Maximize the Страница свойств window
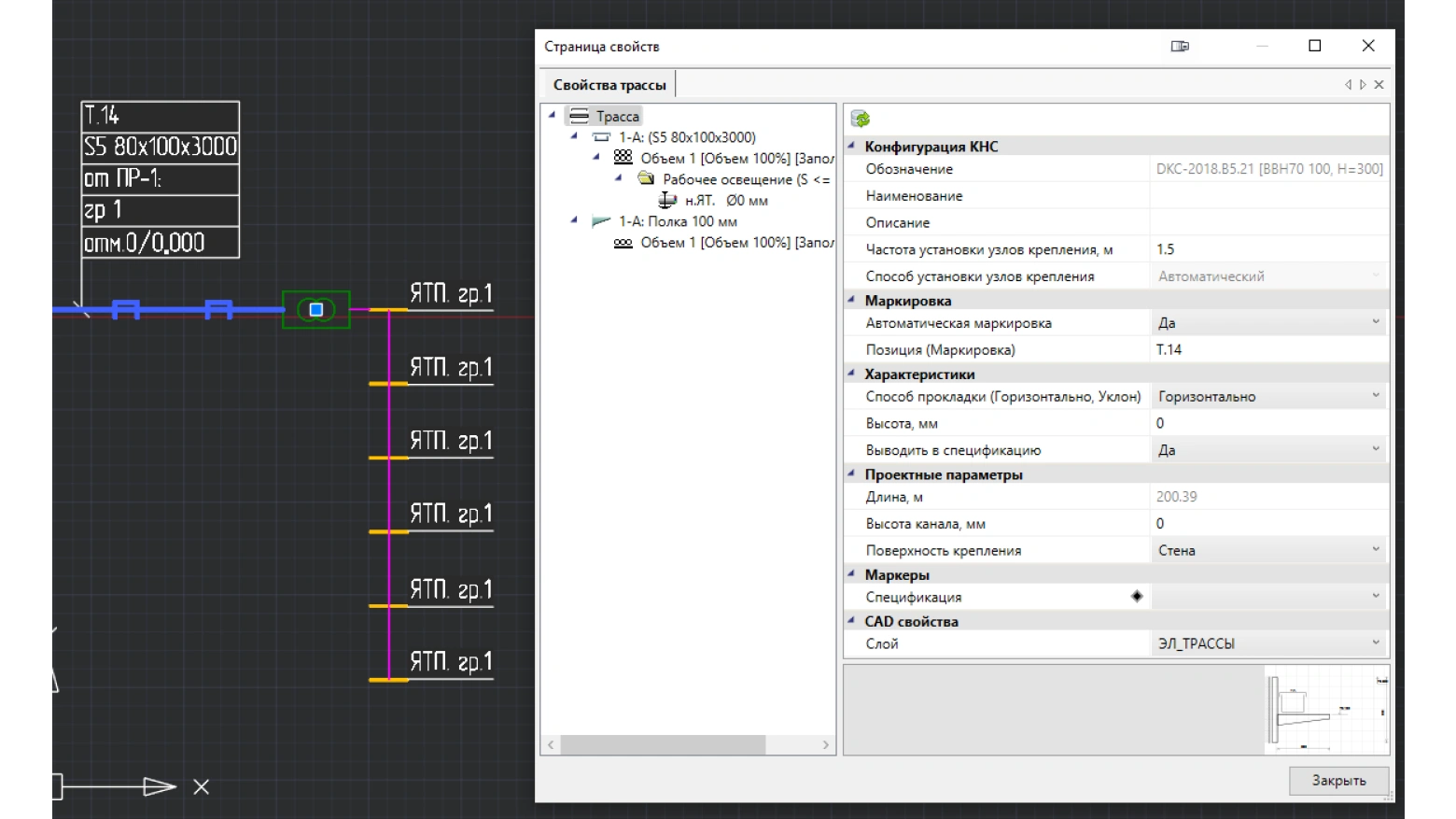 click(x=1315, y=46)
